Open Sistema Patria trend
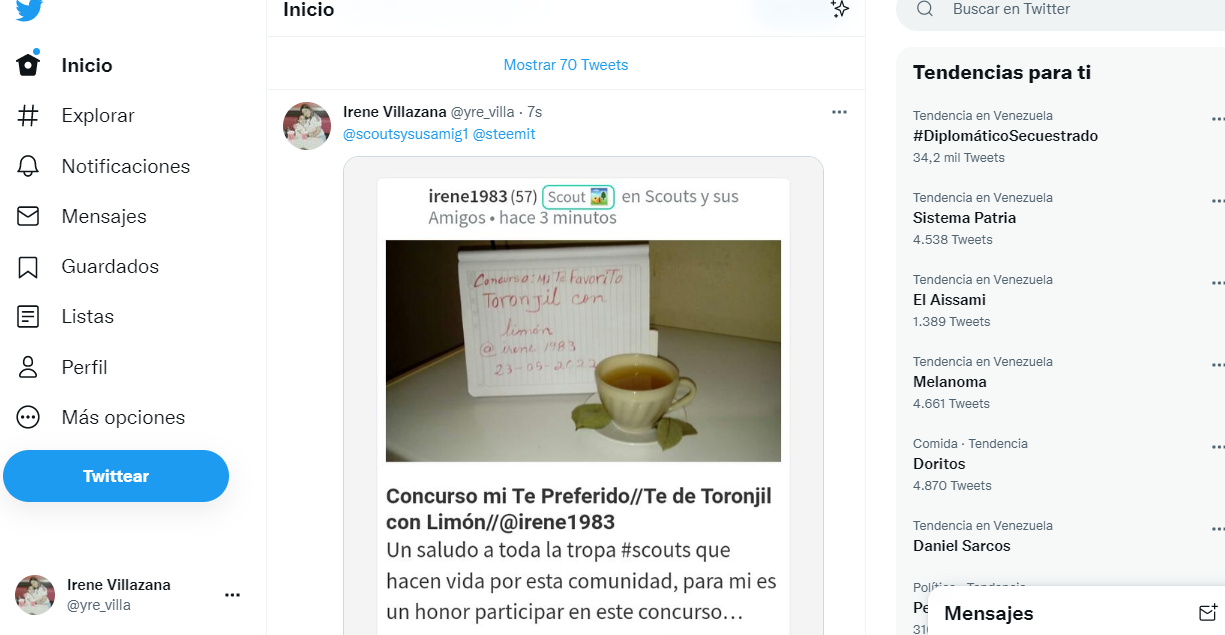Viewport: 1225px width, 635px height. 964,218
